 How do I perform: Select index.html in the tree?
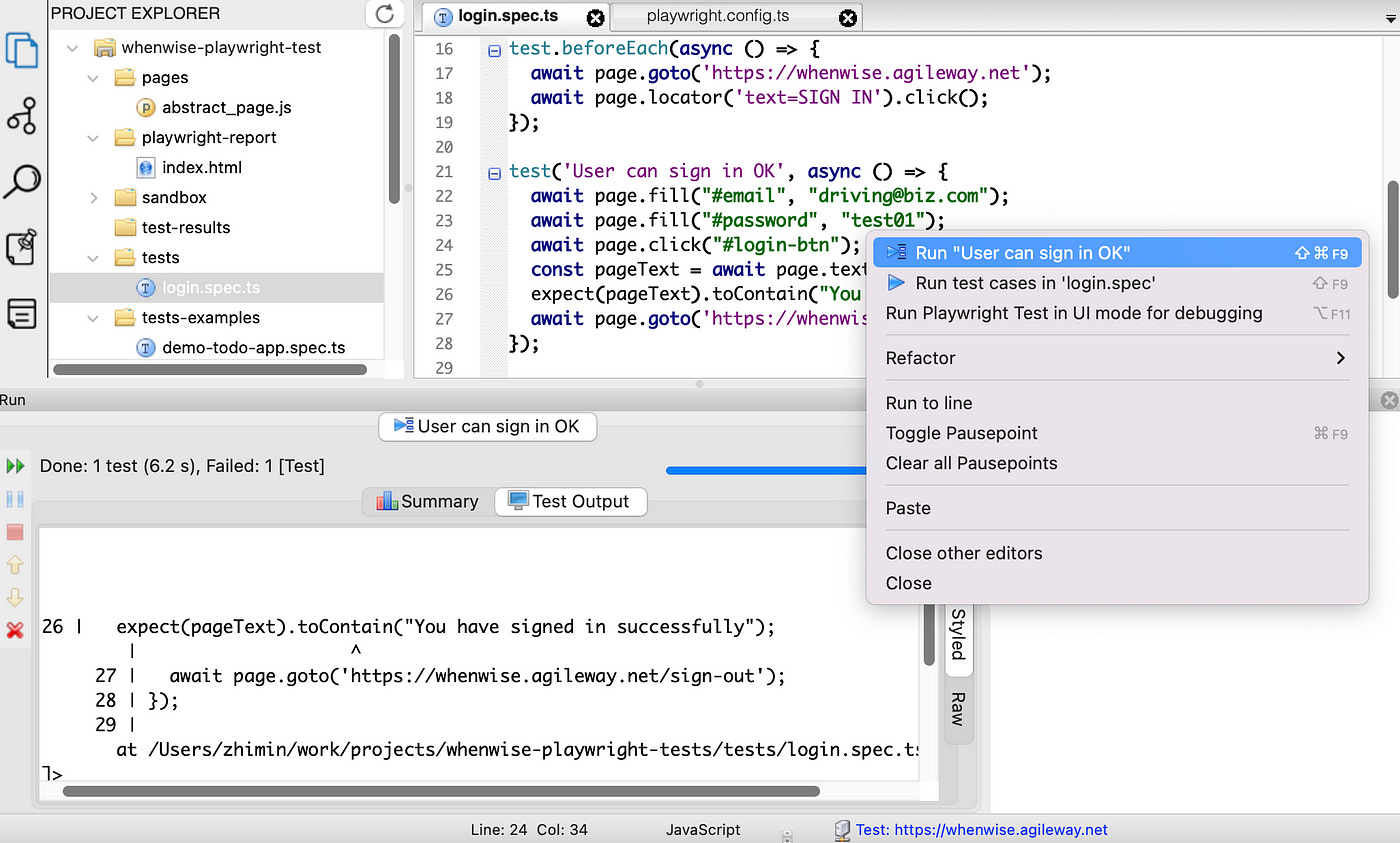tap(202, 168)
